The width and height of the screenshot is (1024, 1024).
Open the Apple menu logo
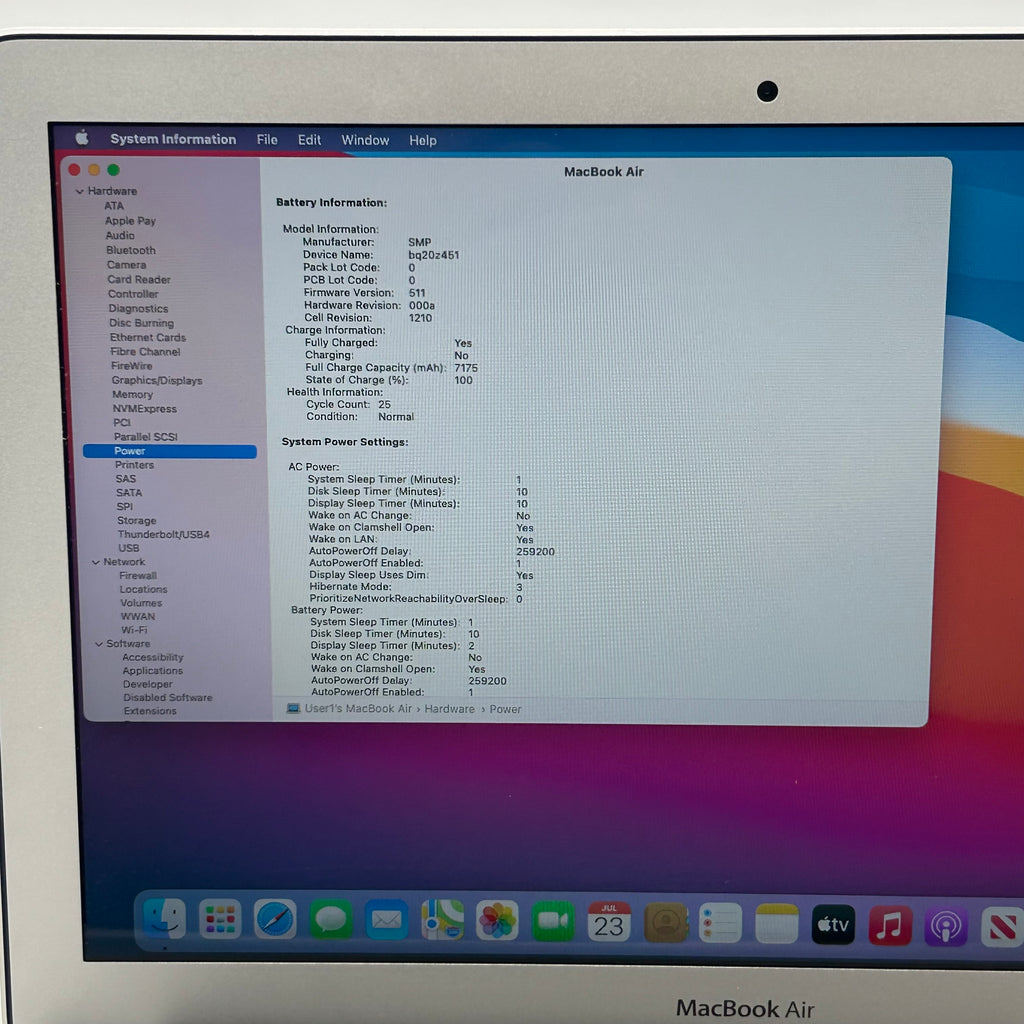point(82,138)
